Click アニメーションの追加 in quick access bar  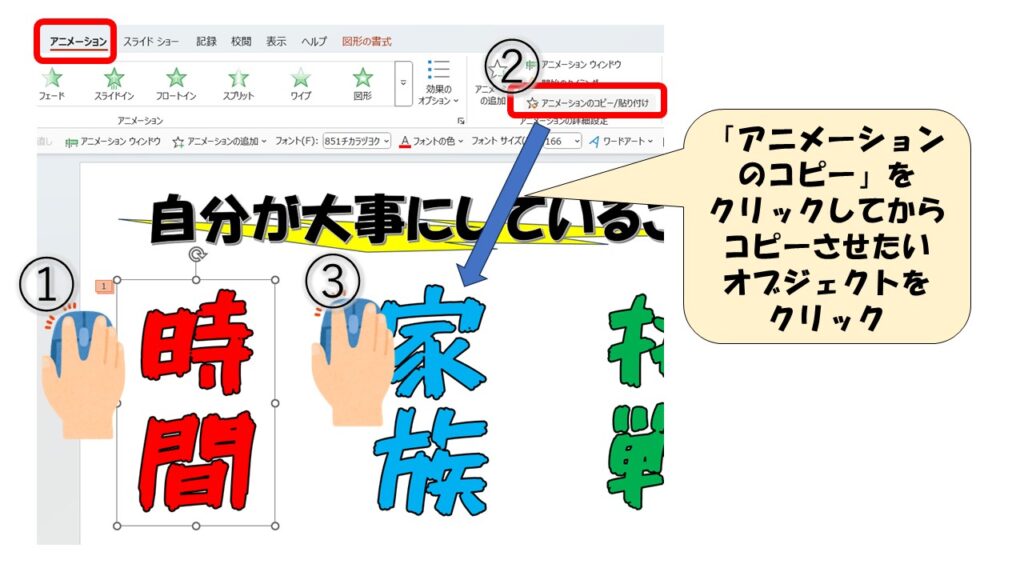pos(219,142)
